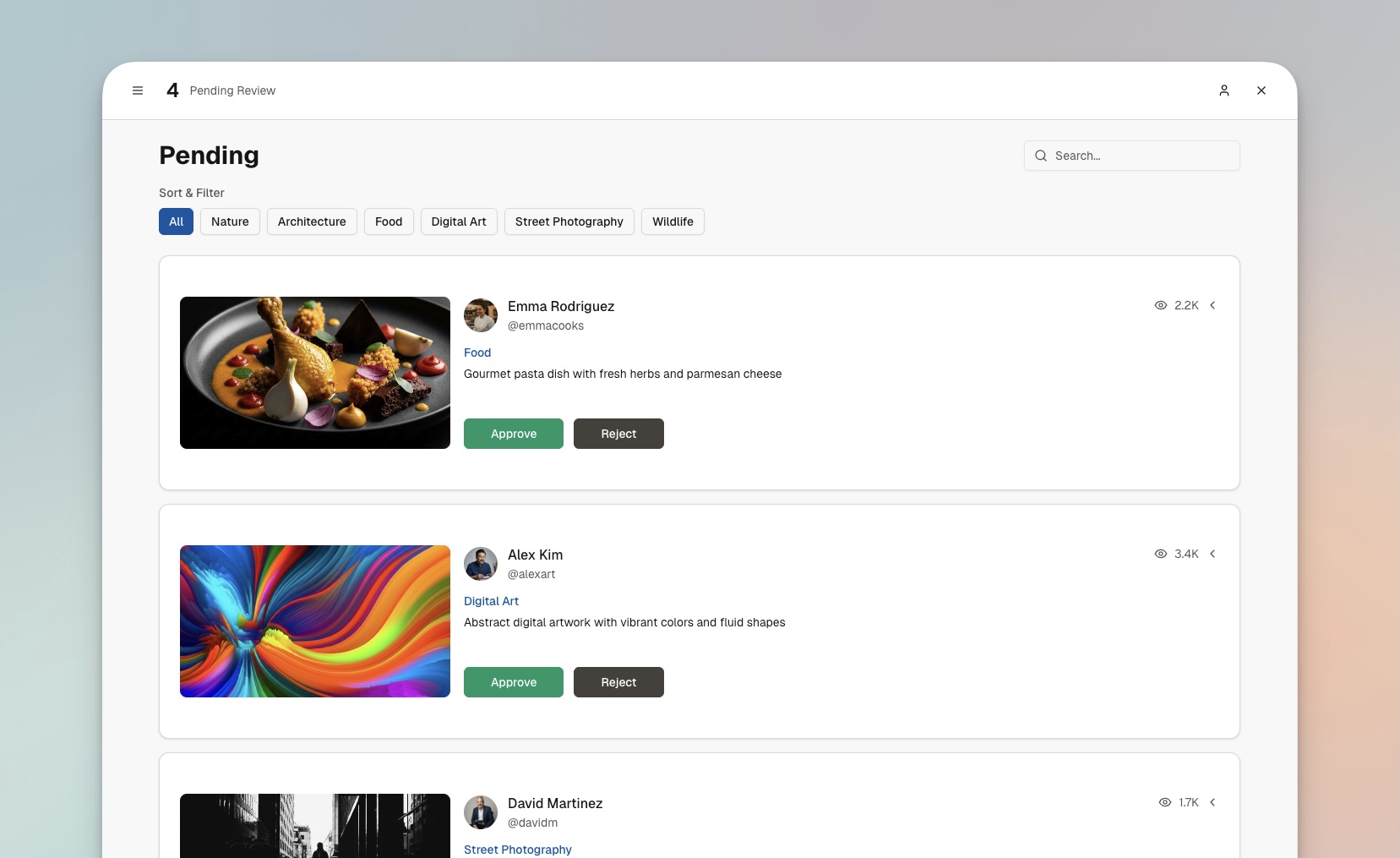Filter by Street Photography category
Image resolution: width=1400 pixels, height=858 pixels.
(569, 221)
